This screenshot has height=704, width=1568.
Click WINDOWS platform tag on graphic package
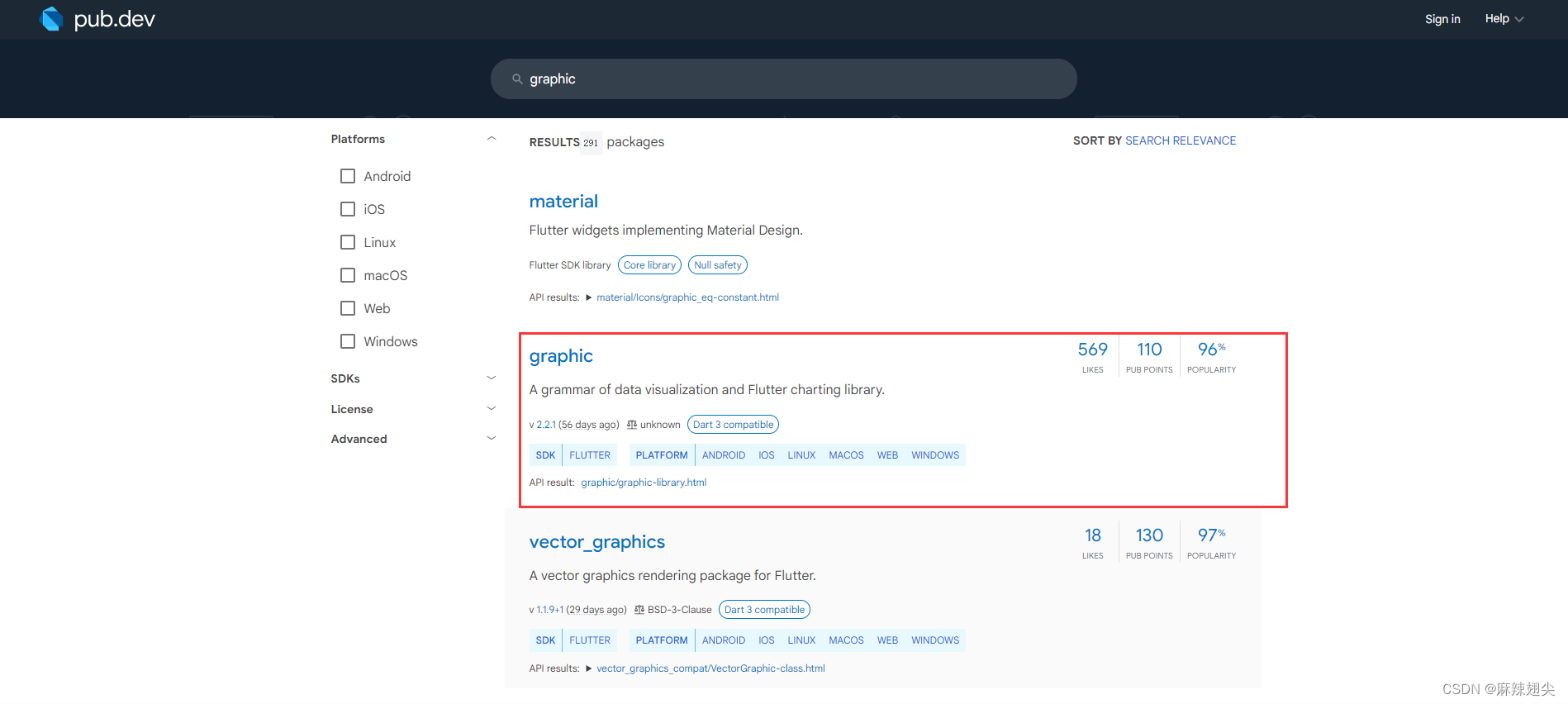(x=935, y=455)
